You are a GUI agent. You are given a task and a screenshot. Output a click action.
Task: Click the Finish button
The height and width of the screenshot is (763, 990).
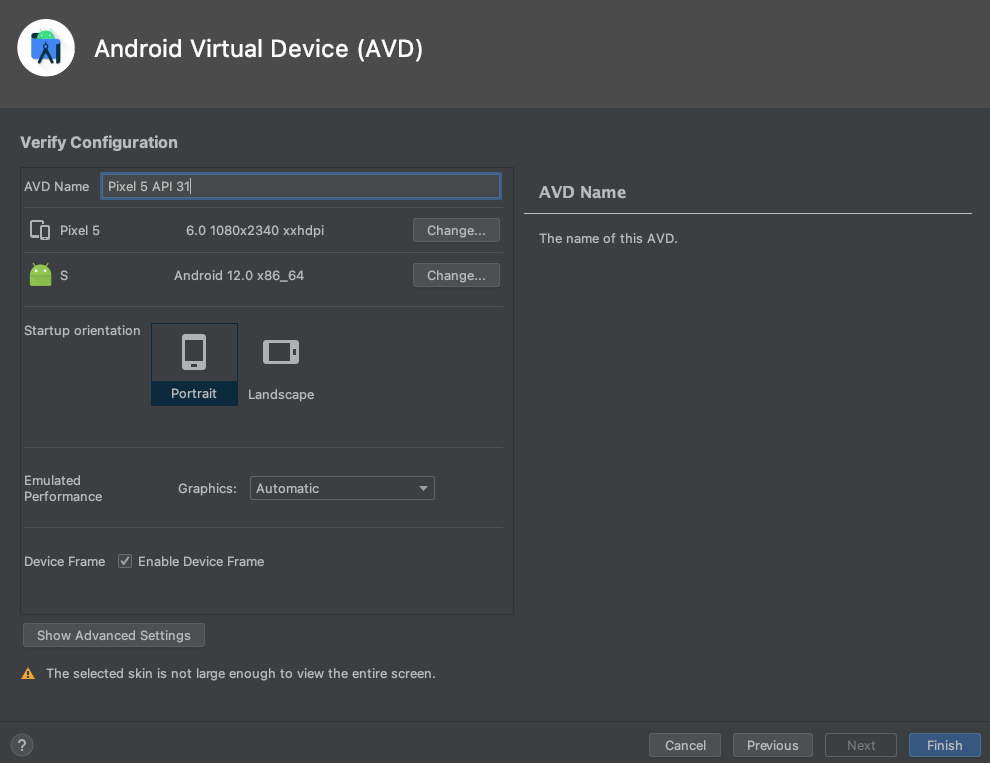945,745
